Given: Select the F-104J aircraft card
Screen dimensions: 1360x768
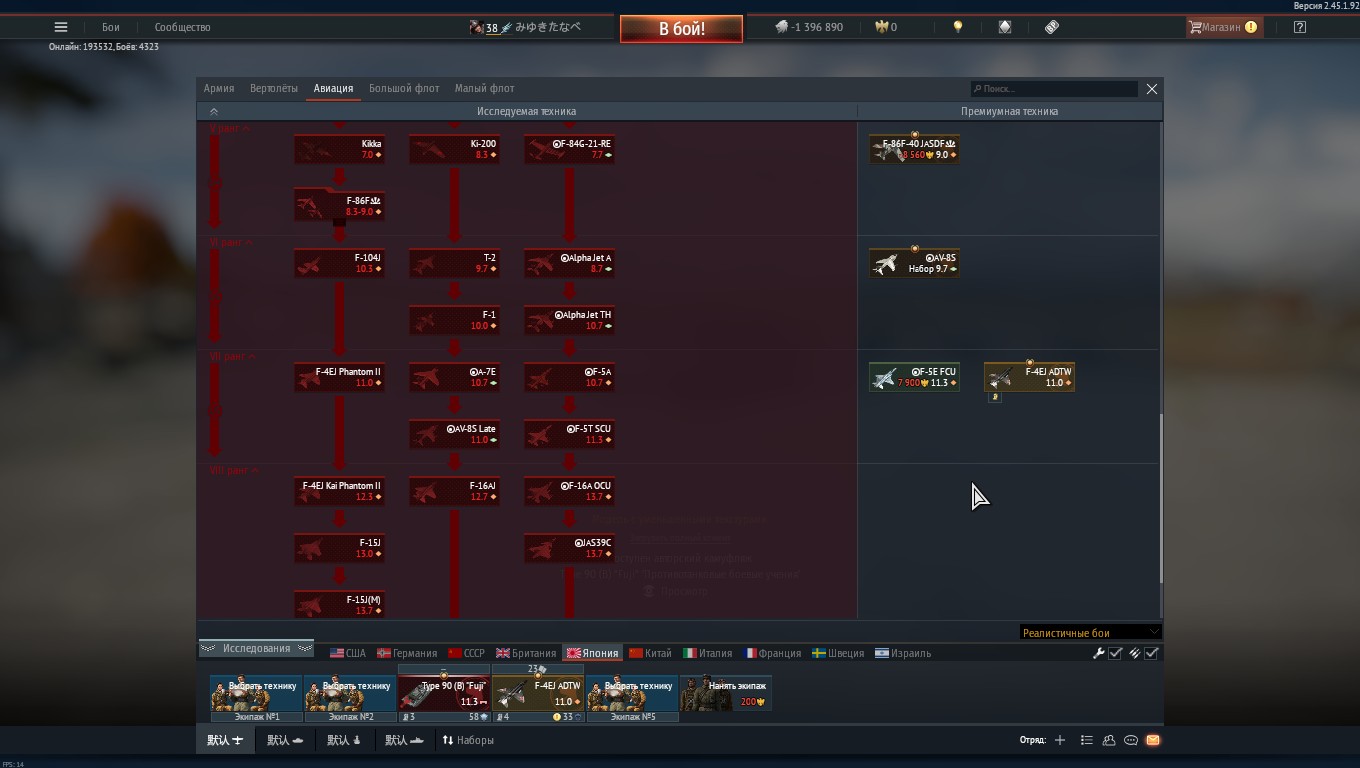Looking at the screenshot, I should click(x=340, y=263).
